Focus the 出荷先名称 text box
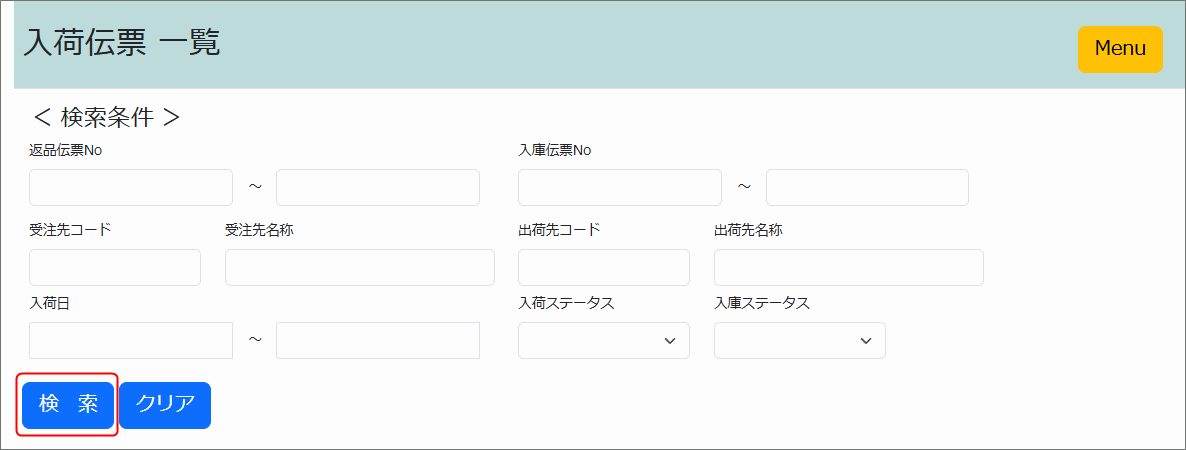Screen dimensions: 1186x450 [x=849, y=268]
